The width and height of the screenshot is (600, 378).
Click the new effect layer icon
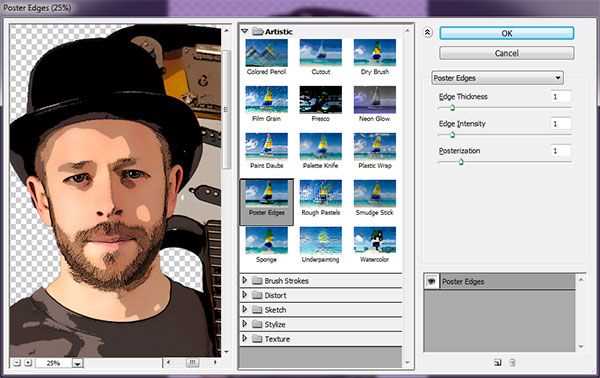(497, 363)
